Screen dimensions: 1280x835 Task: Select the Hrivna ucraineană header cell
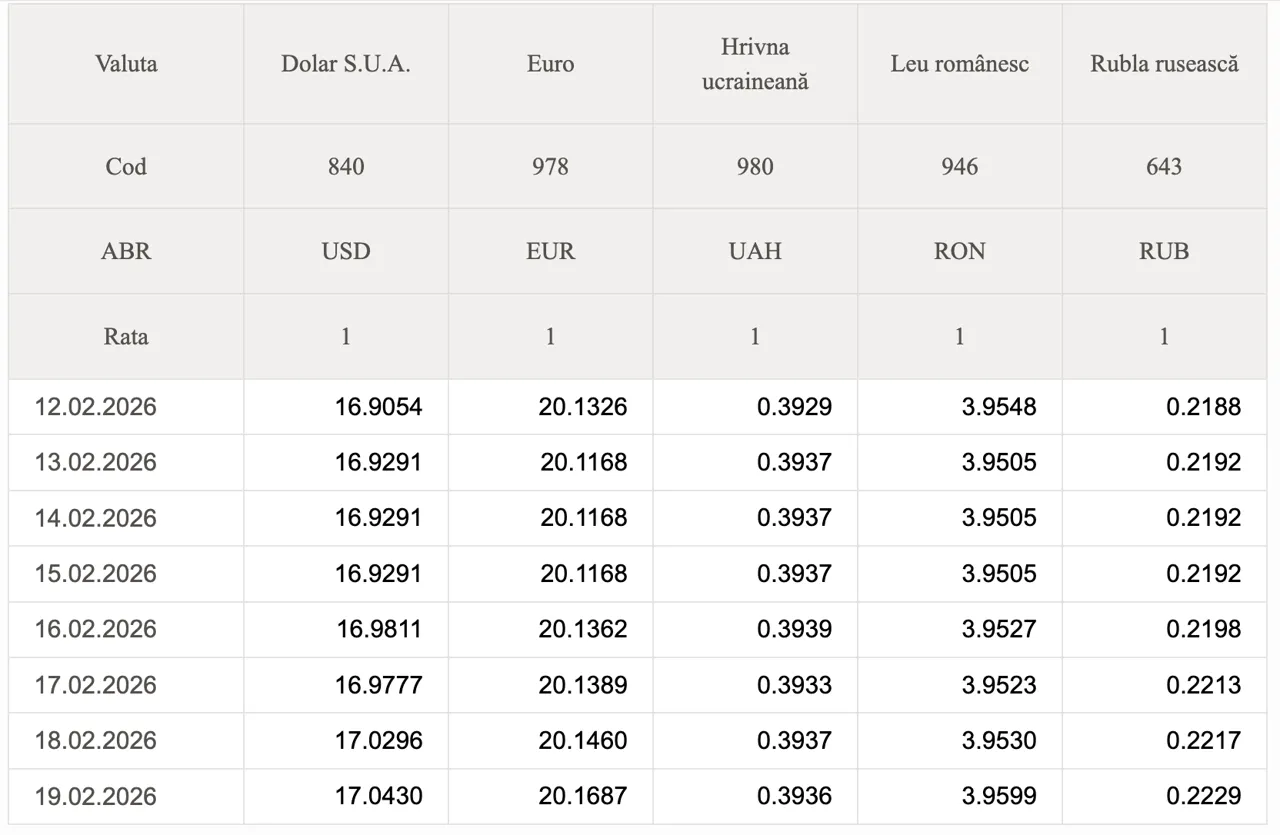[755, 64]
